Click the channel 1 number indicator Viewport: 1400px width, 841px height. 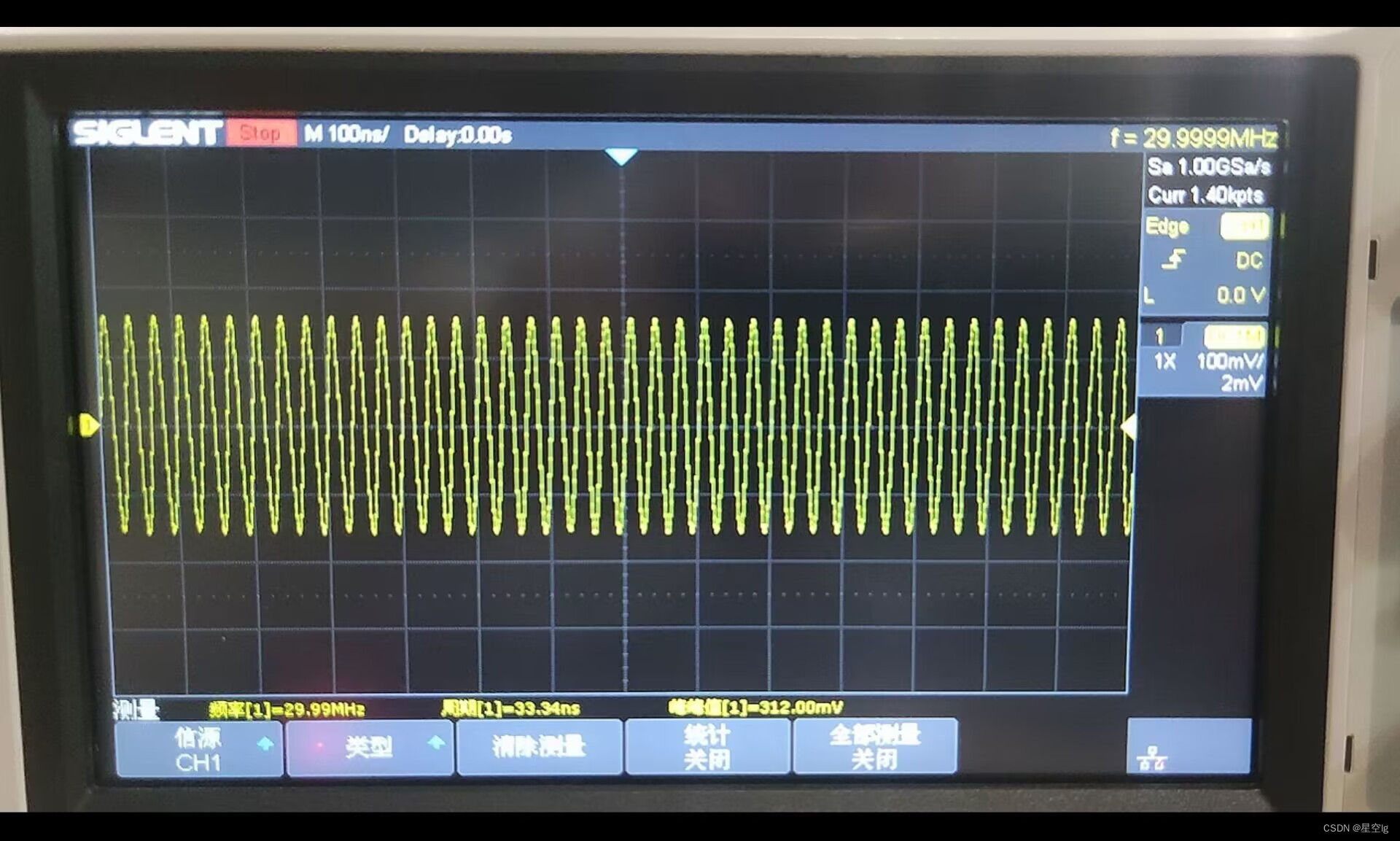[1159, 336]
